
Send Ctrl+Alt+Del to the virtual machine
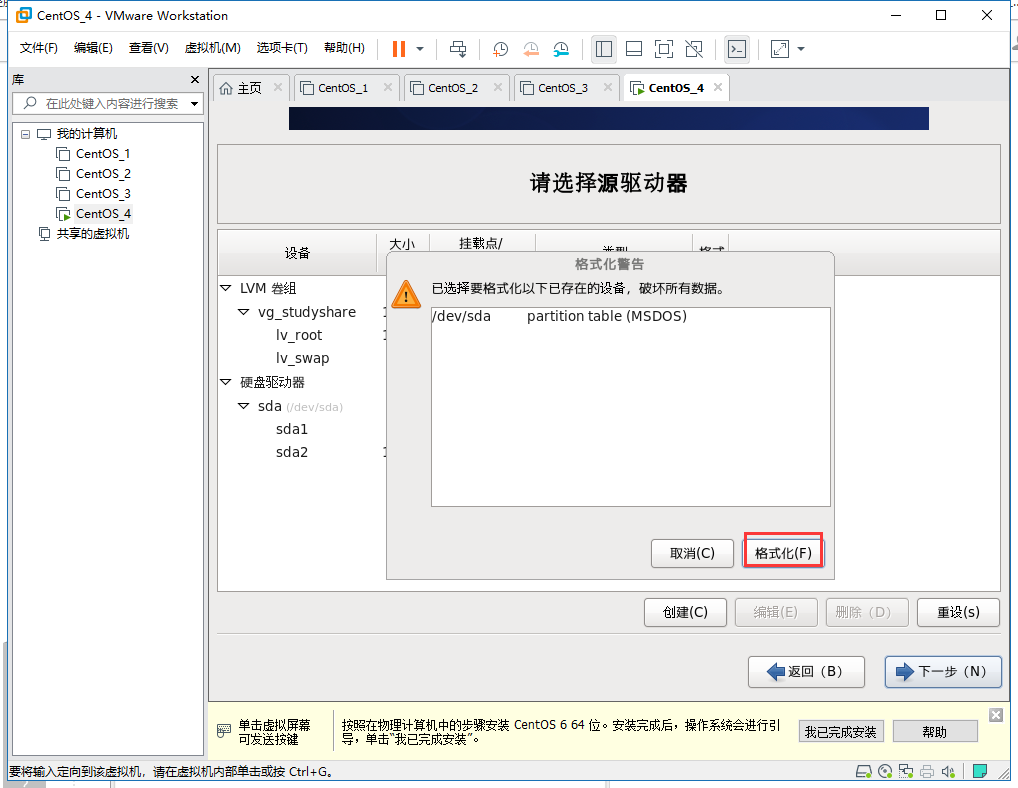[x=458, y=49]
